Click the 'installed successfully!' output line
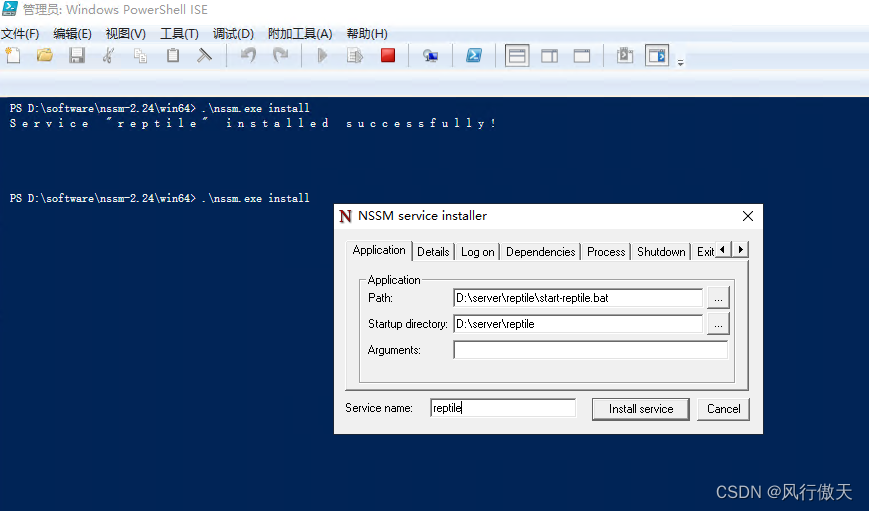869x511 pixels. 253,123
